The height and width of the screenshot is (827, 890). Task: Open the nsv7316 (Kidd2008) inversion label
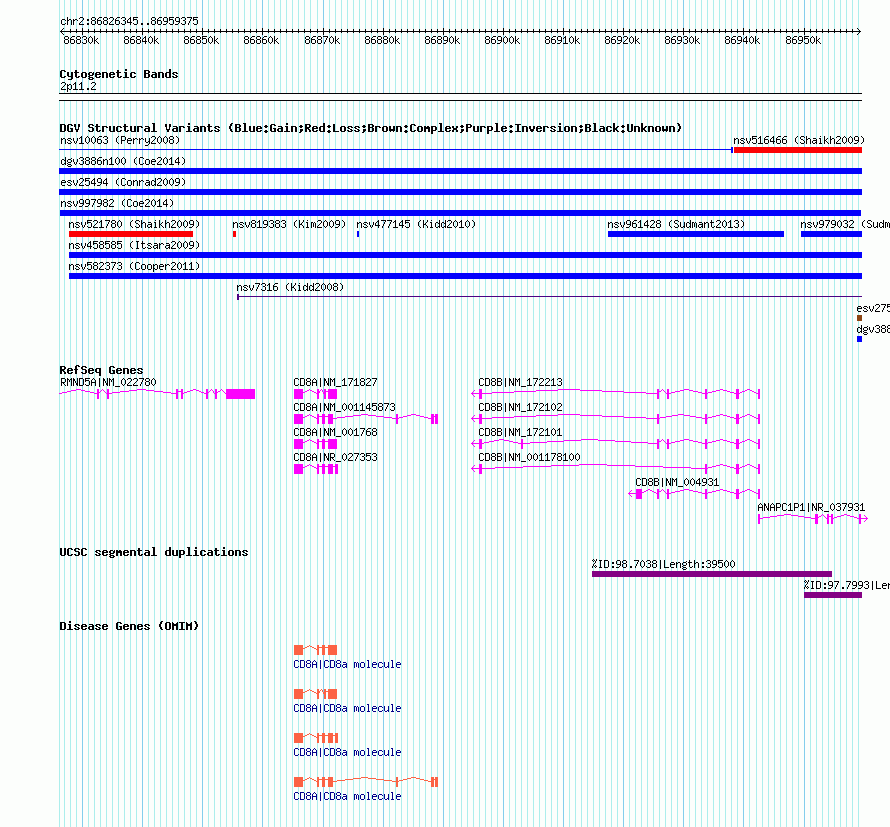coord(290,287)
